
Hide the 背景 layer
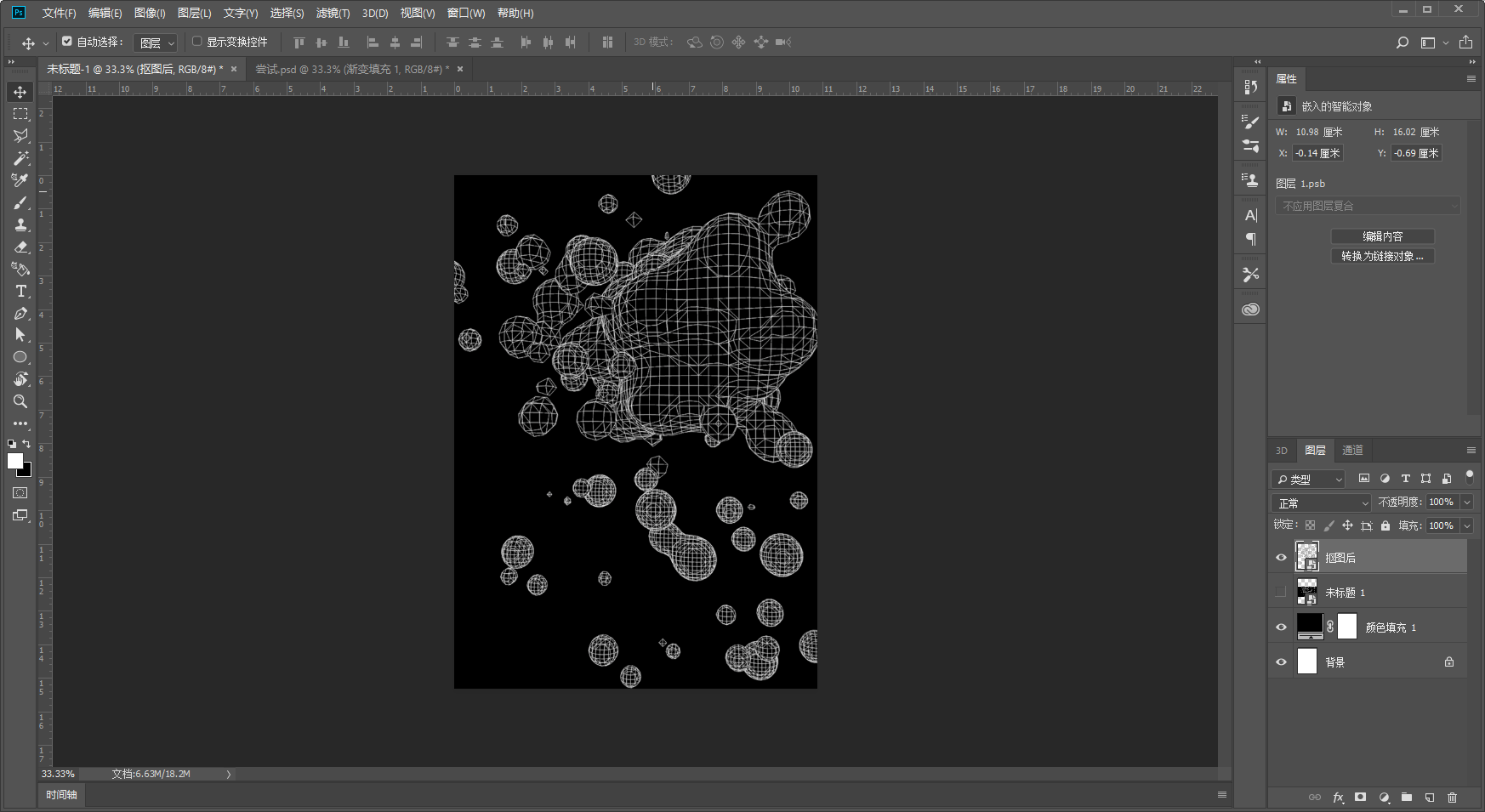pos(1281,662)
